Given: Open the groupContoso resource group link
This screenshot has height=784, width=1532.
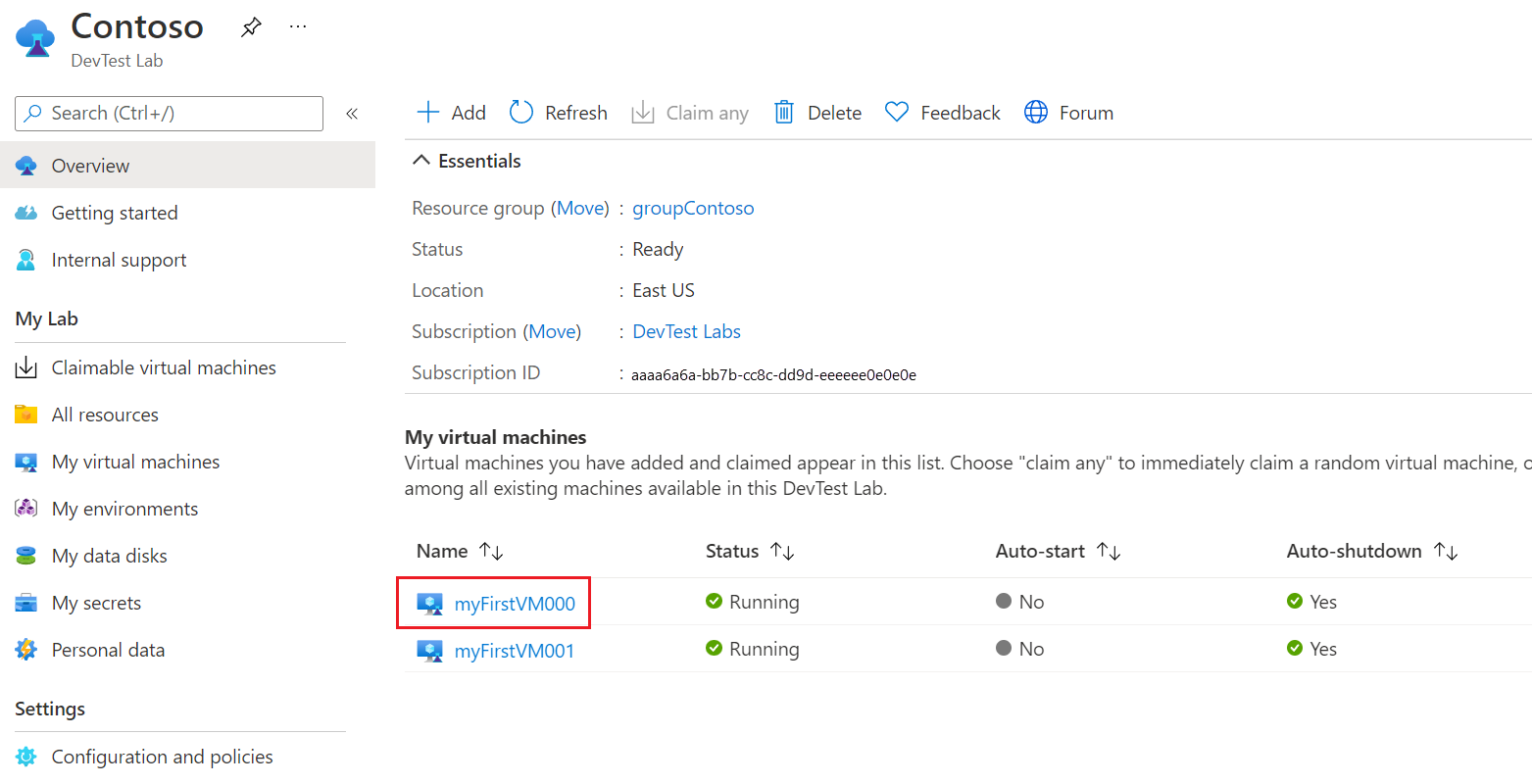Looking at the screenshot, I should click(x=693, y=208).
